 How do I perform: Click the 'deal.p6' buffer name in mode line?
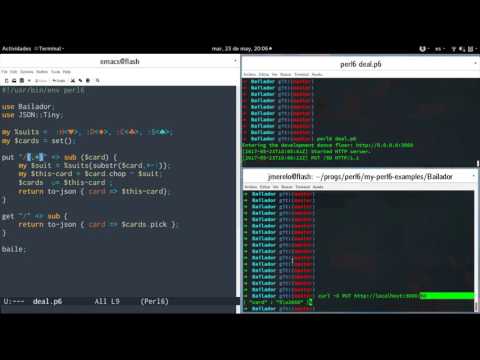pyautogui.click(x=47, y=301)
